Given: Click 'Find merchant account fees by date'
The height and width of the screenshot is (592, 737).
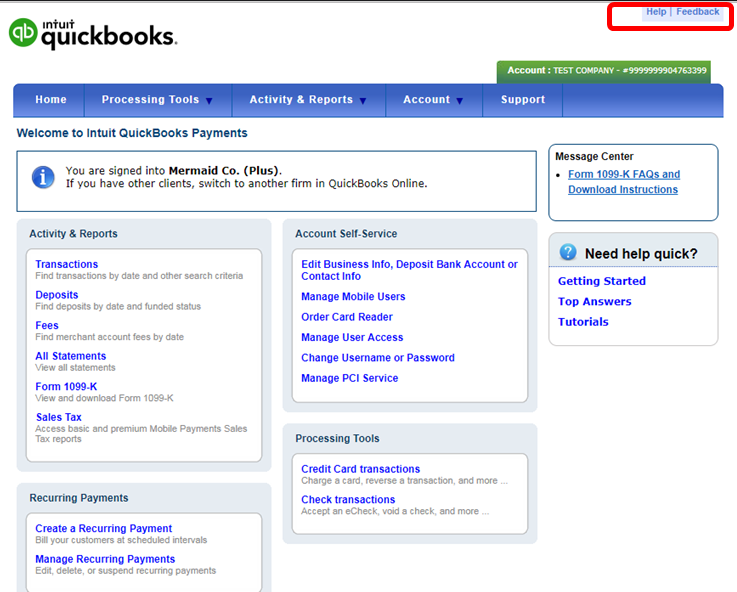Looking at the screenshot, I should 110,337.
